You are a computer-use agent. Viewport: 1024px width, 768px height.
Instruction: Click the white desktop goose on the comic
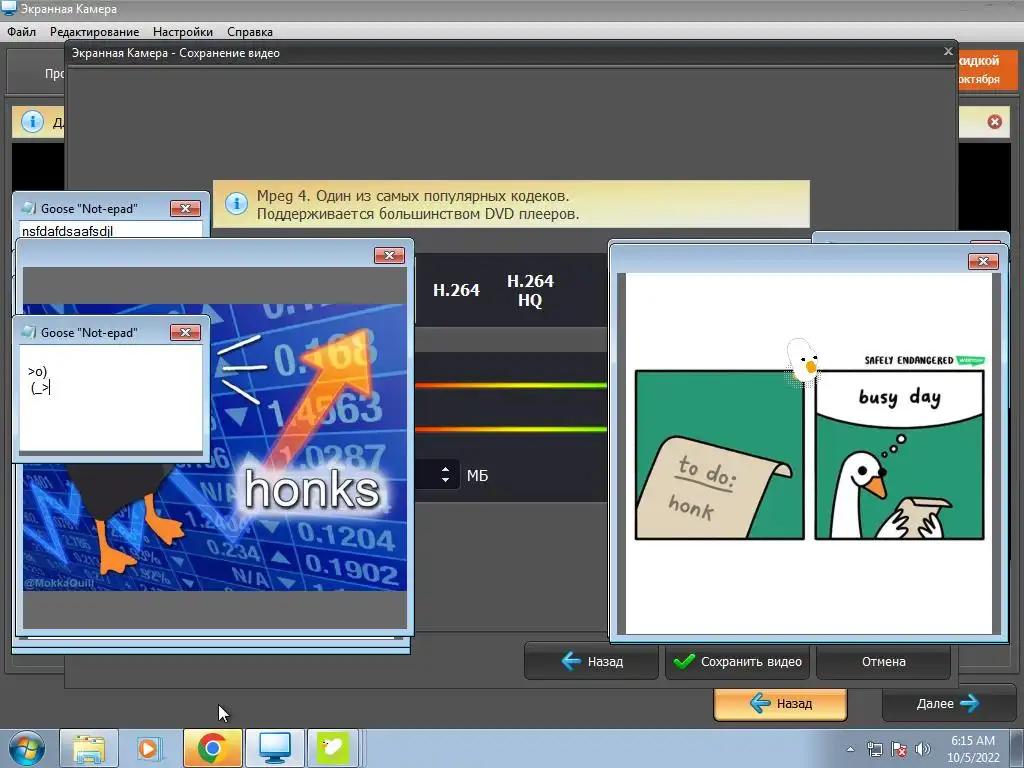point(803,361)
